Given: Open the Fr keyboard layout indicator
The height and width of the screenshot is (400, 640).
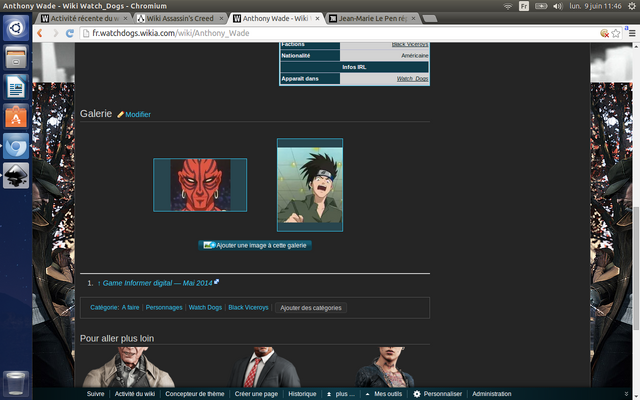Looking at the screenshot, I should click(x=524, y=6).
